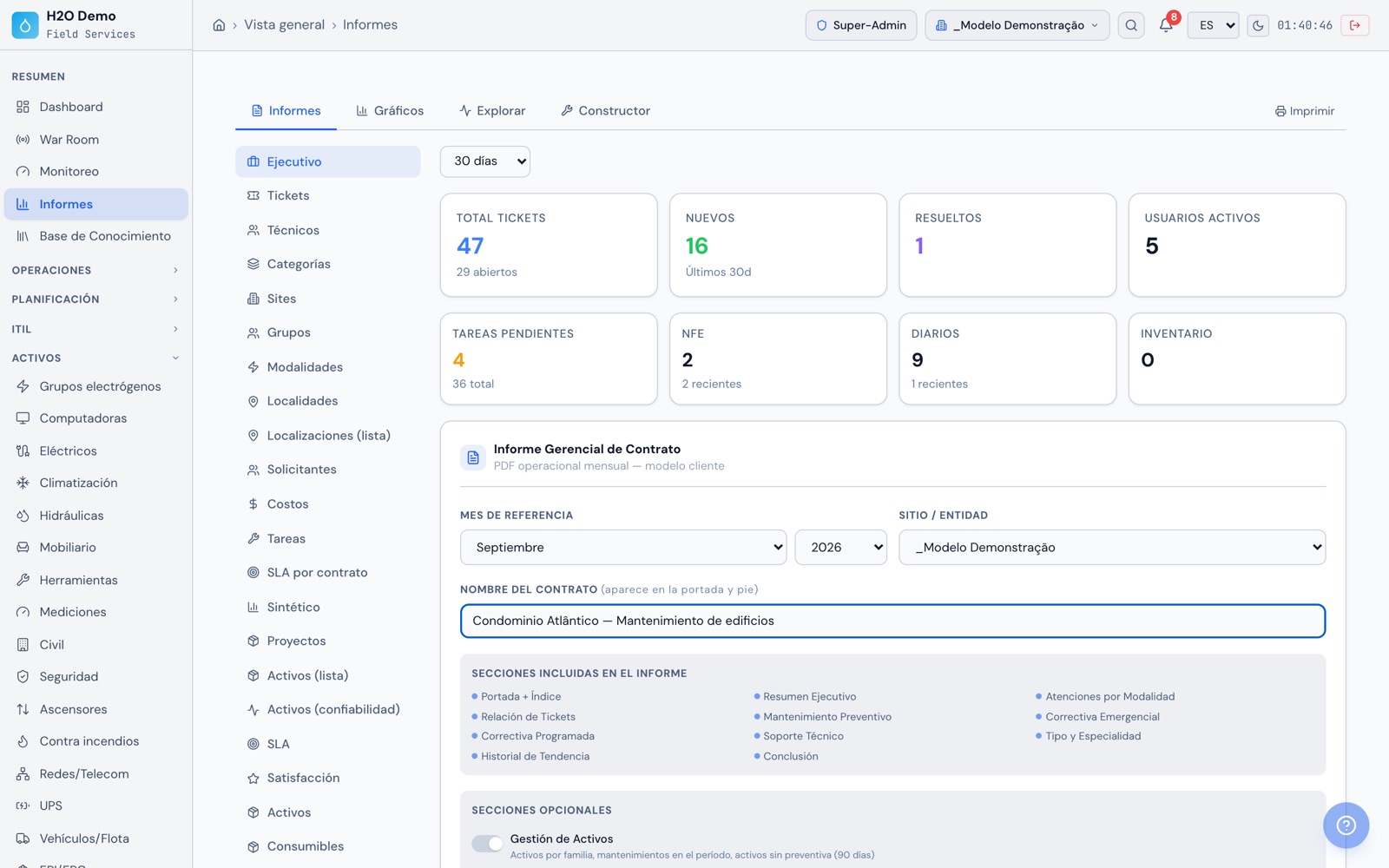
Task: Open the 2026 year dropdown
Action: [841, 548]
